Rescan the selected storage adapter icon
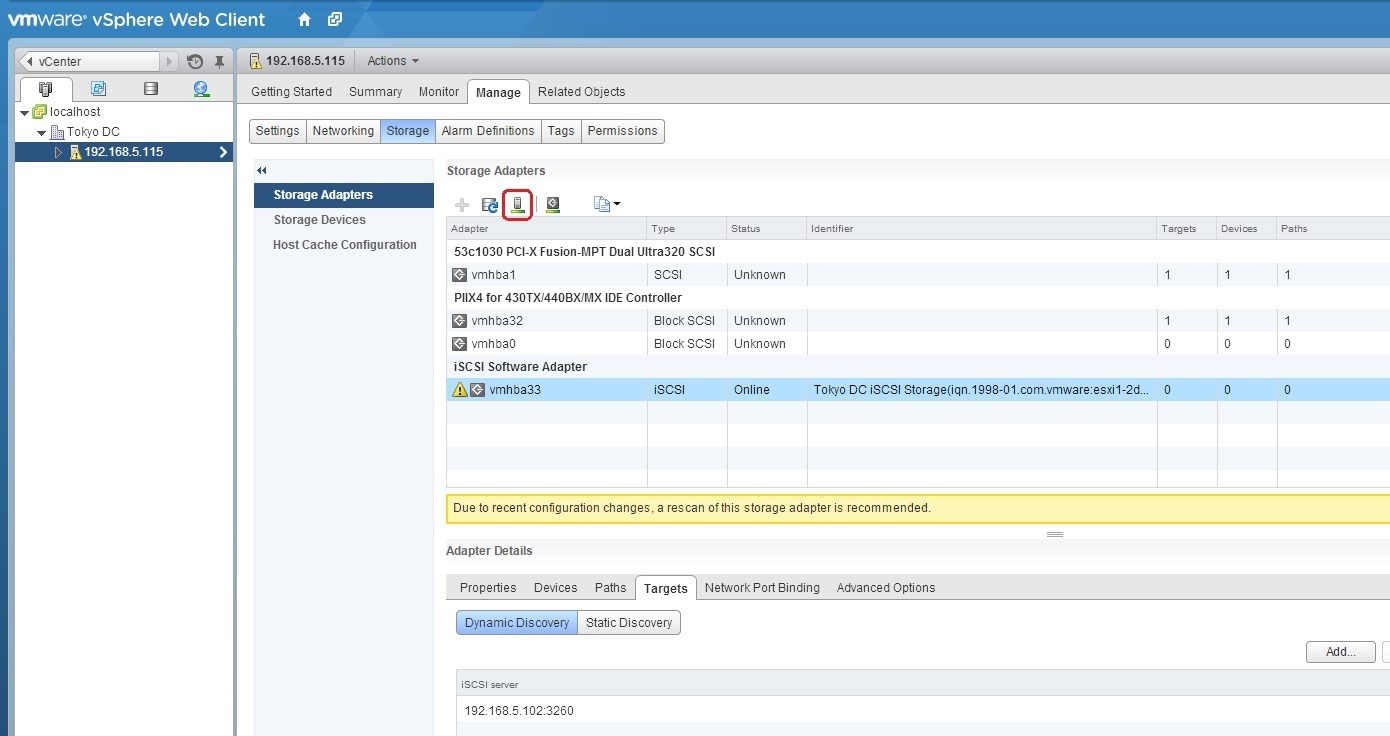This screenshot has width=1390, height=736. pyautogui.click(x=552, y=204)
